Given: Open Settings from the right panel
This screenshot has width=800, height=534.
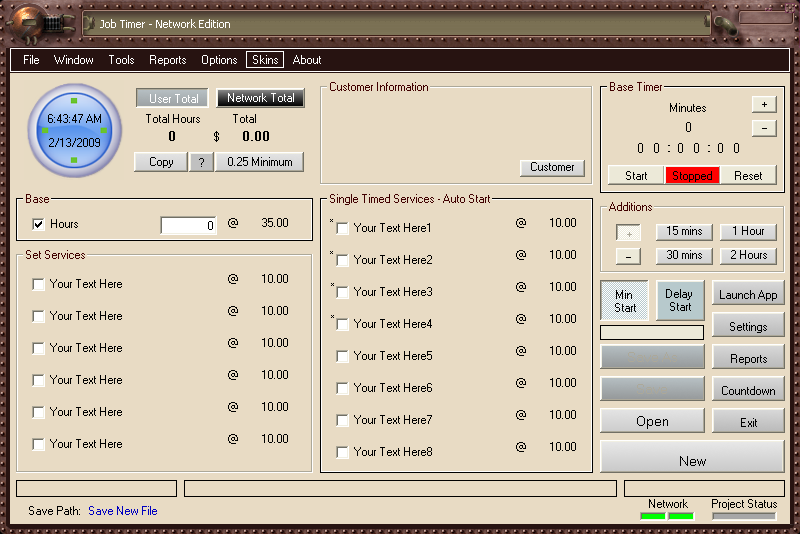Looking at the screenshot, I should 748,326.
